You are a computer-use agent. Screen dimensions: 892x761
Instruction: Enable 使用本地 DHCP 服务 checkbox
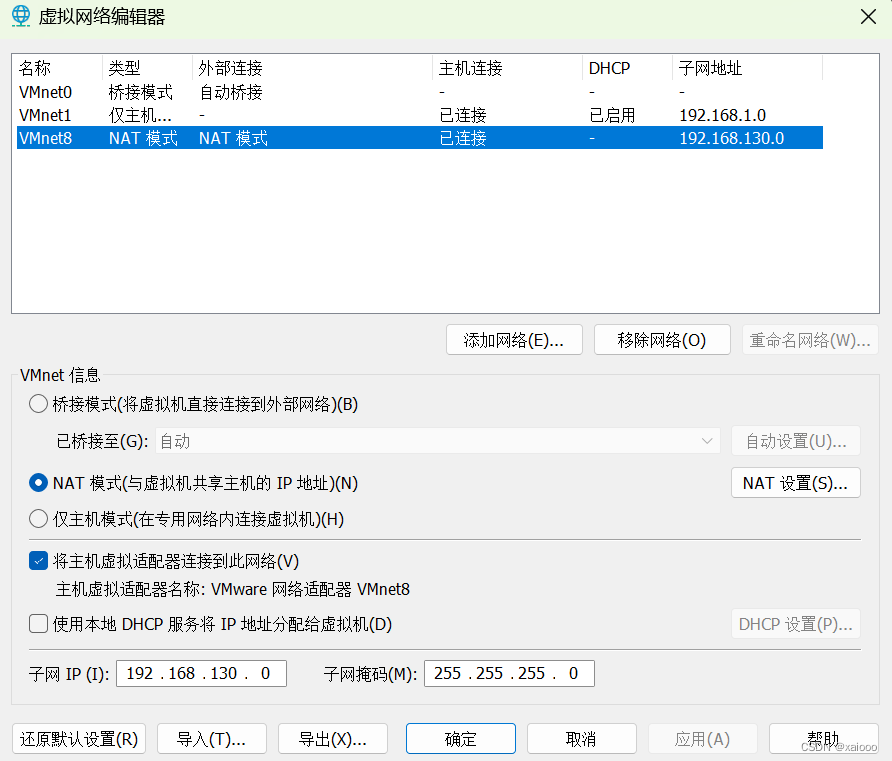click(38, 624)
